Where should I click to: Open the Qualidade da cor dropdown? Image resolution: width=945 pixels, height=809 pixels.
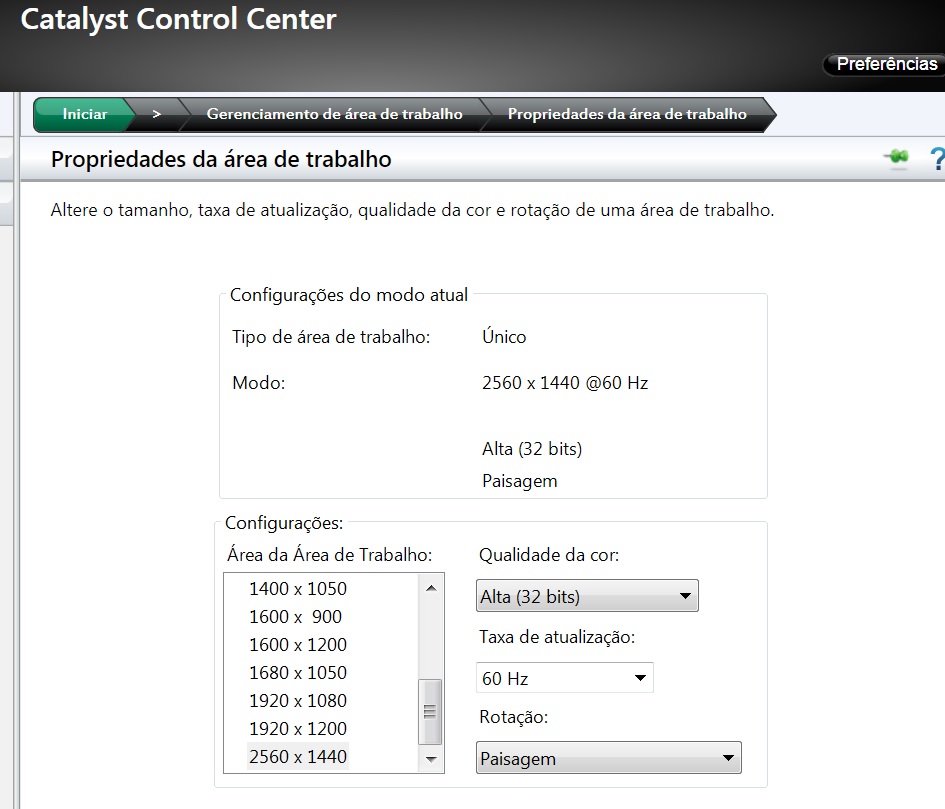coord(587,597)
